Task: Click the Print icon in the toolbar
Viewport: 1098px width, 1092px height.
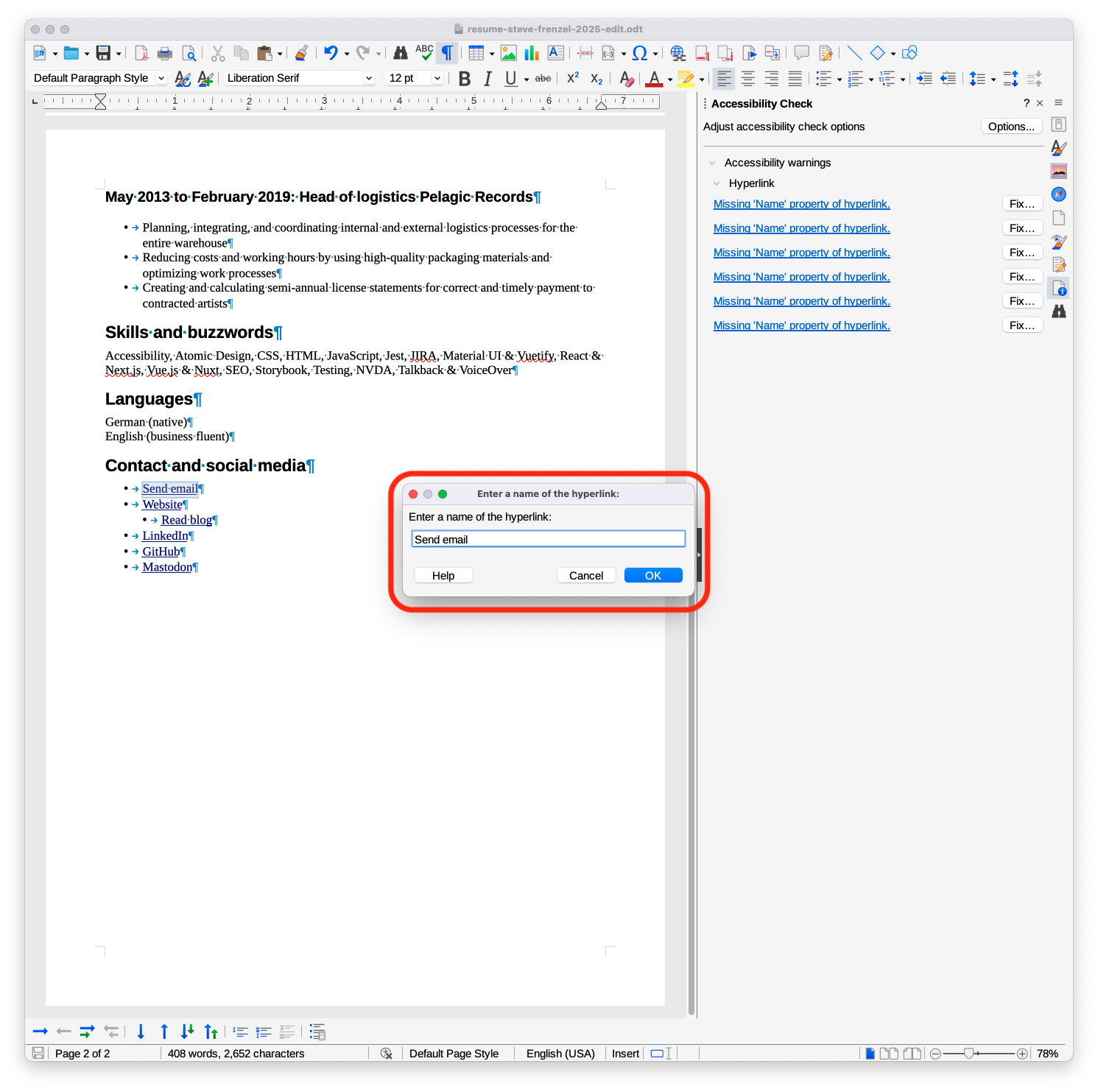Action: tap(165, 53)
